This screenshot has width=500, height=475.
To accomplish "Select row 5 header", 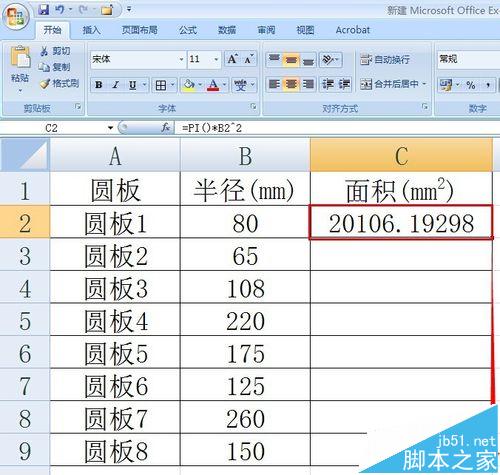I will [25, 320].
